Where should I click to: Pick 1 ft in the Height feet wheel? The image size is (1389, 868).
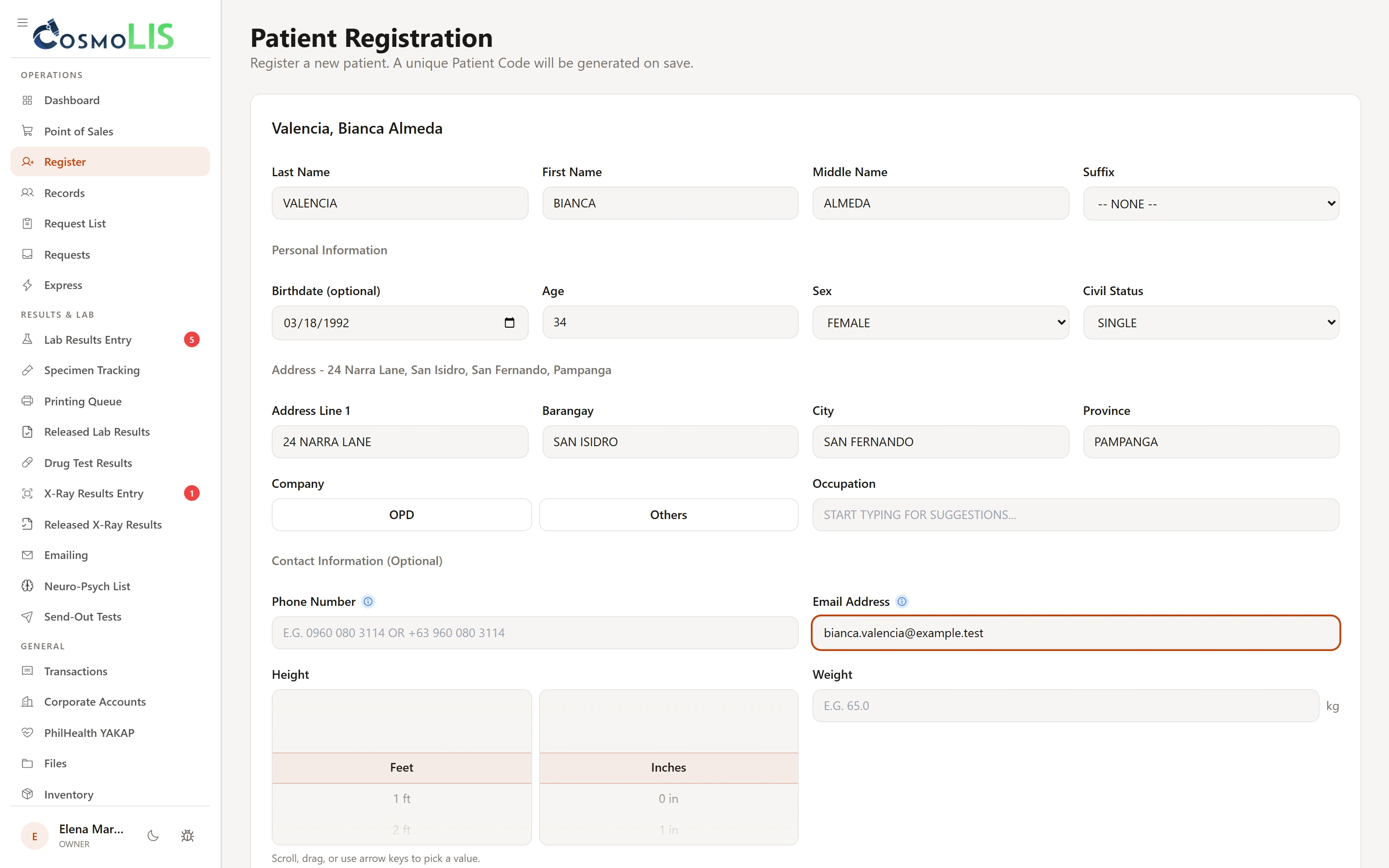pyautogui.click(x=401, y=799)
